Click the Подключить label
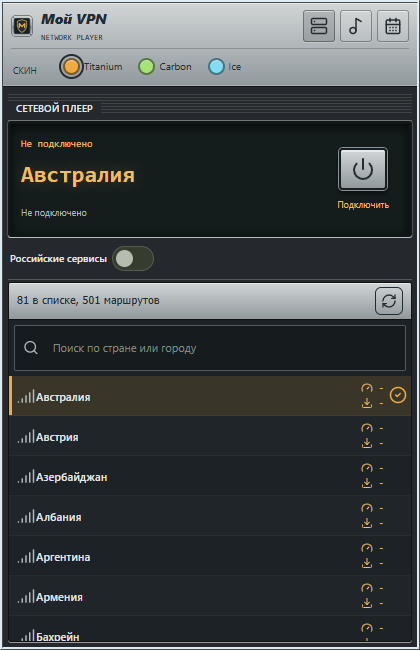This screenshot has height=650, width=420. click(x=363, y=205)
